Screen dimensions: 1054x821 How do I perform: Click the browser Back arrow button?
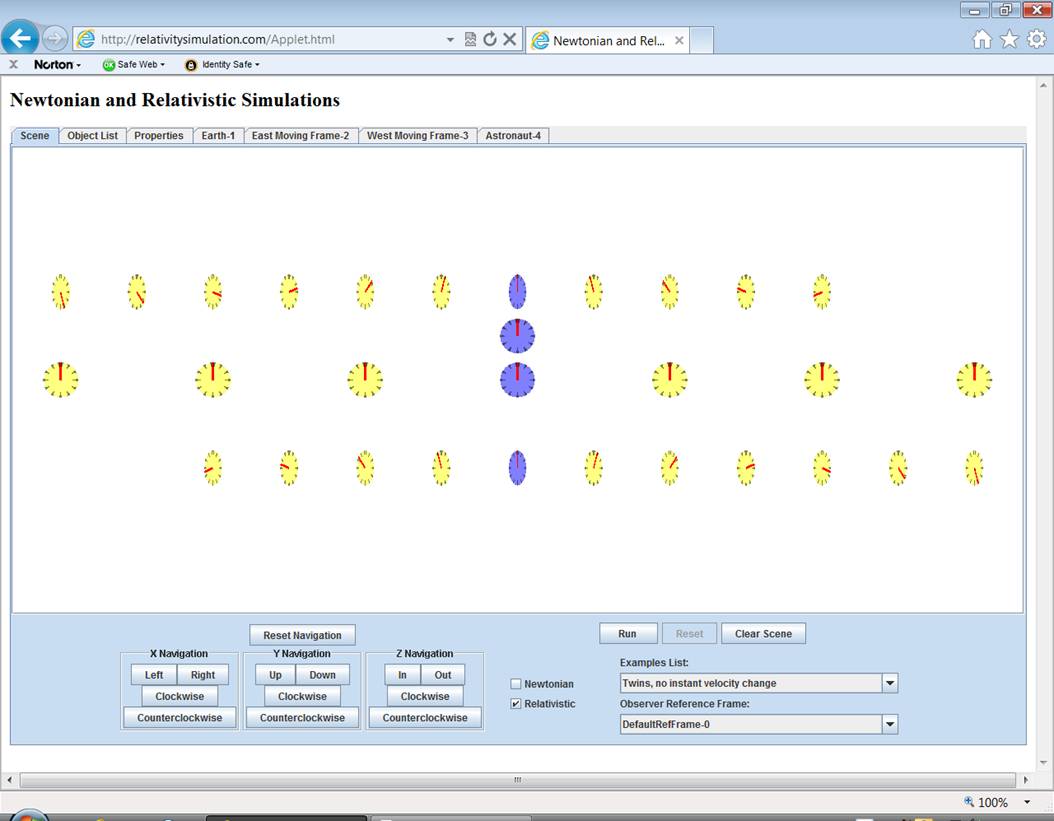coord(20,39)
